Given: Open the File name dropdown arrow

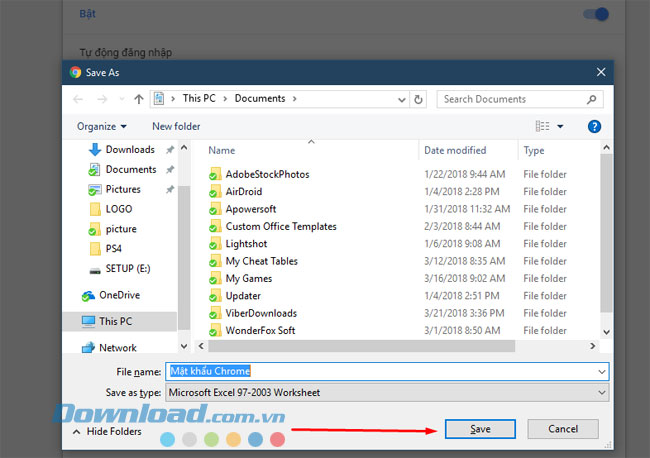Looking at the screenshot, I should tap(602, 372).
